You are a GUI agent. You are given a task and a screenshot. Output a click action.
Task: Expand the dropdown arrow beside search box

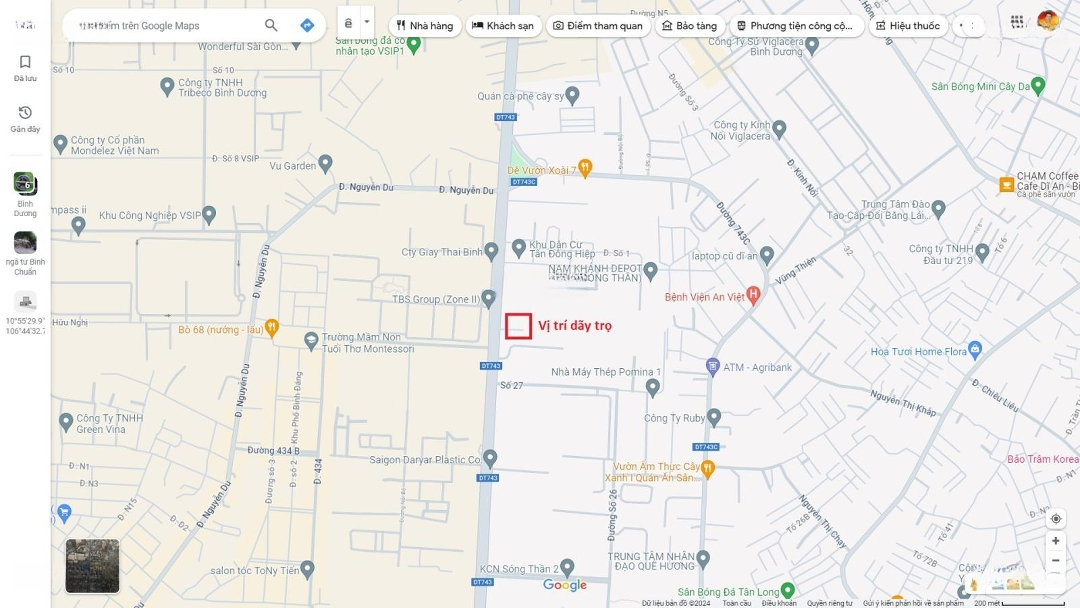[367, 22]
